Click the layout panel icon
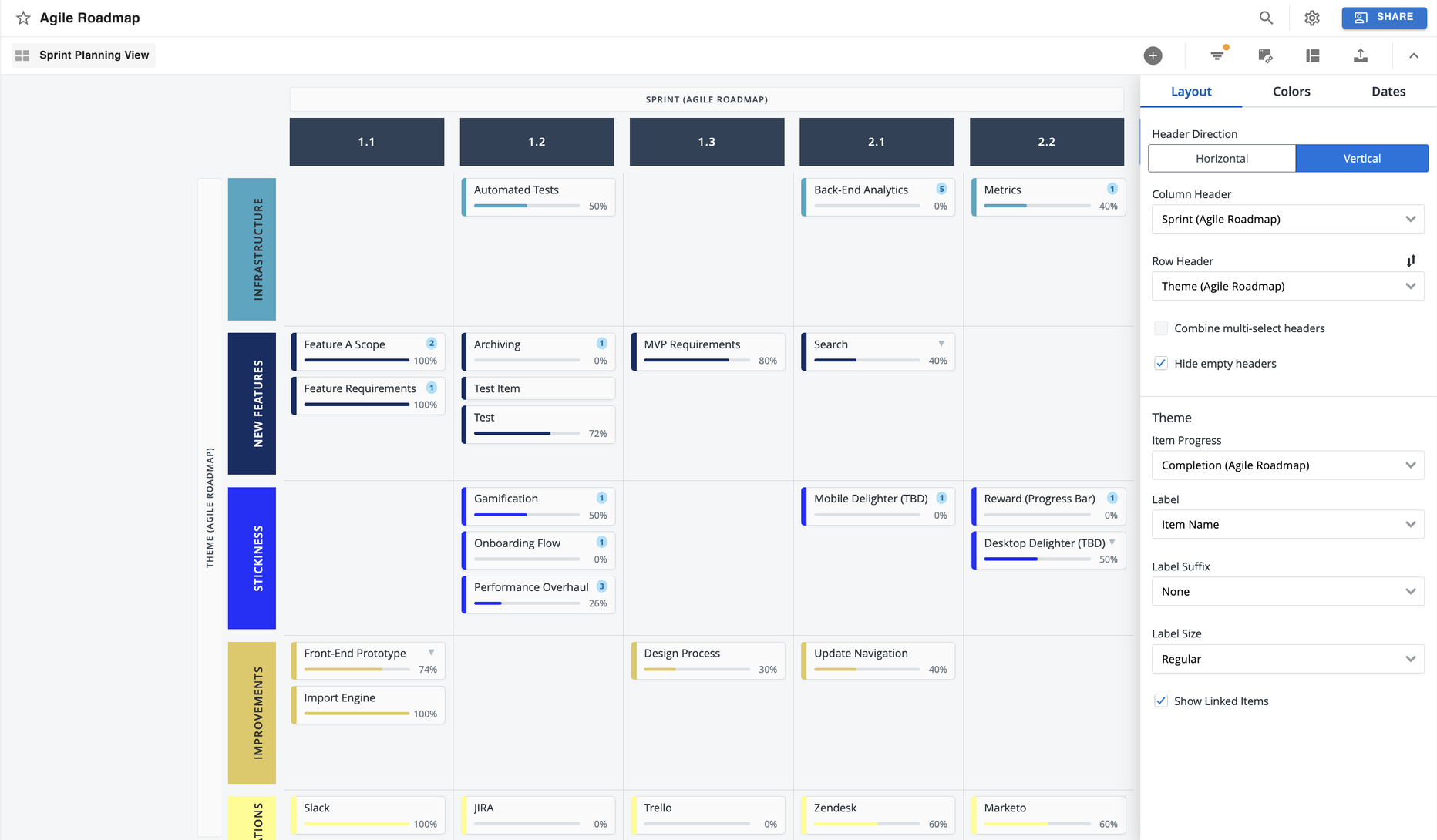1437x840 pixels. pyautogui.click(x=1313, y=55)
